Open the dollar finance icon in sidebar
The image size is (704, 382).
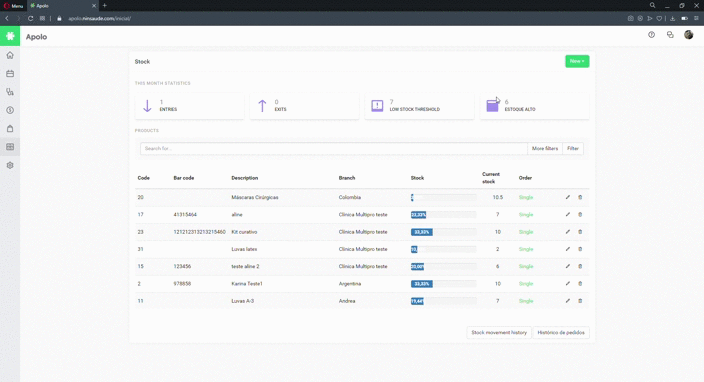click(10, 110)
